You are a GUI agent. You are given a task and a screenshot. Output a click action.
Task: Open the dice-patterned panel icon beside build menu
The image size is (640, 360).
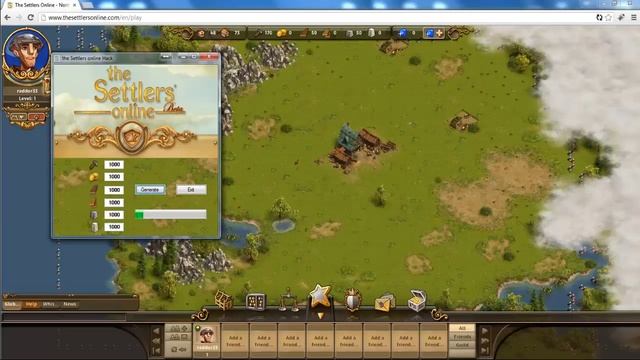256,302
